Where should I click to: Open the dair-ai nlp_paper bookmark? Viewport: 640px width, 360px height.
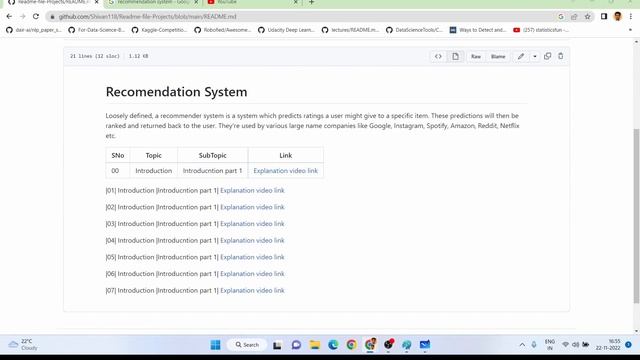(34, 30)
